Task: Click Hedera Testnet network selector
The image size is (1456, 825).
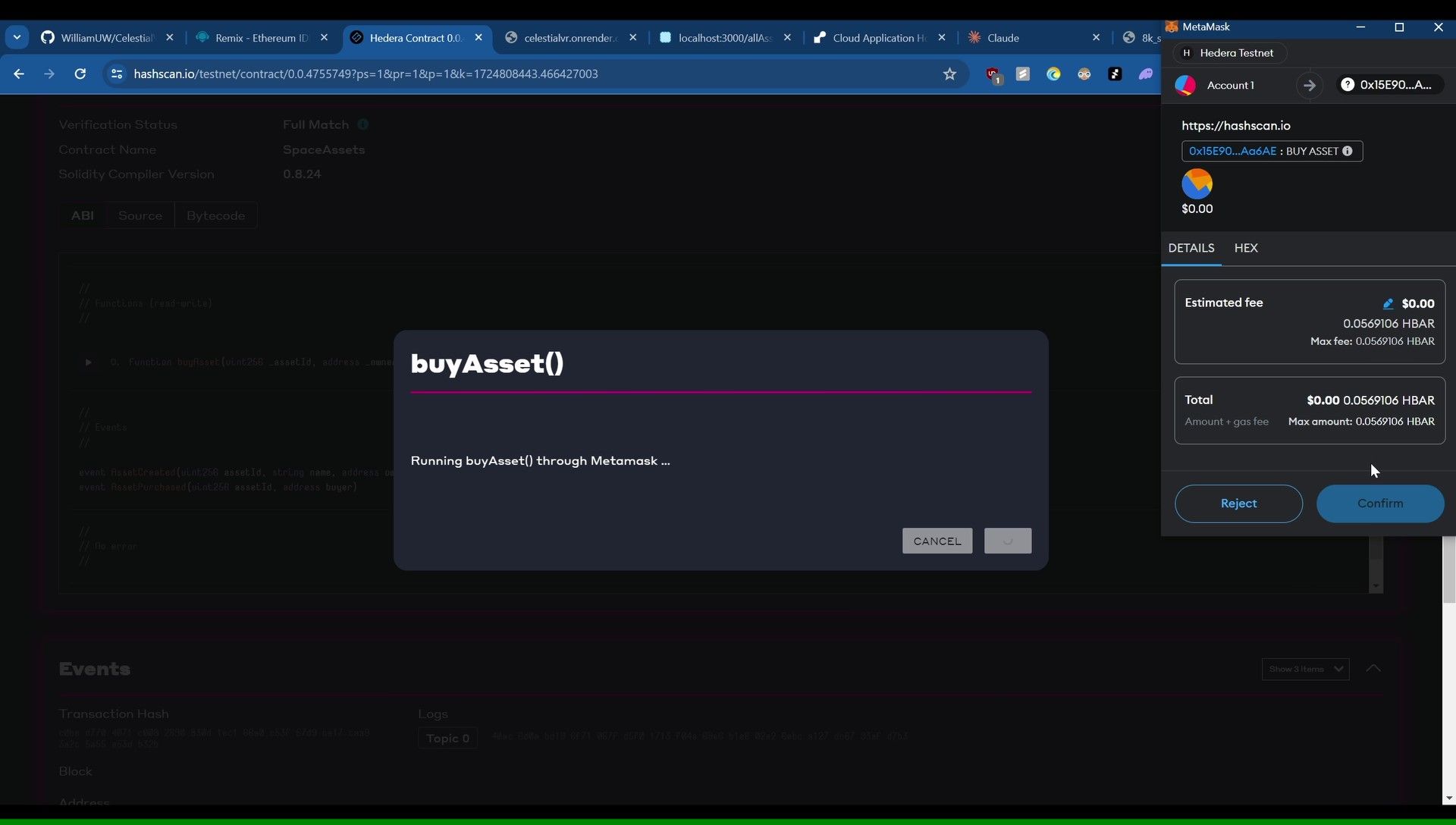Action: (x=1229, y=53)
